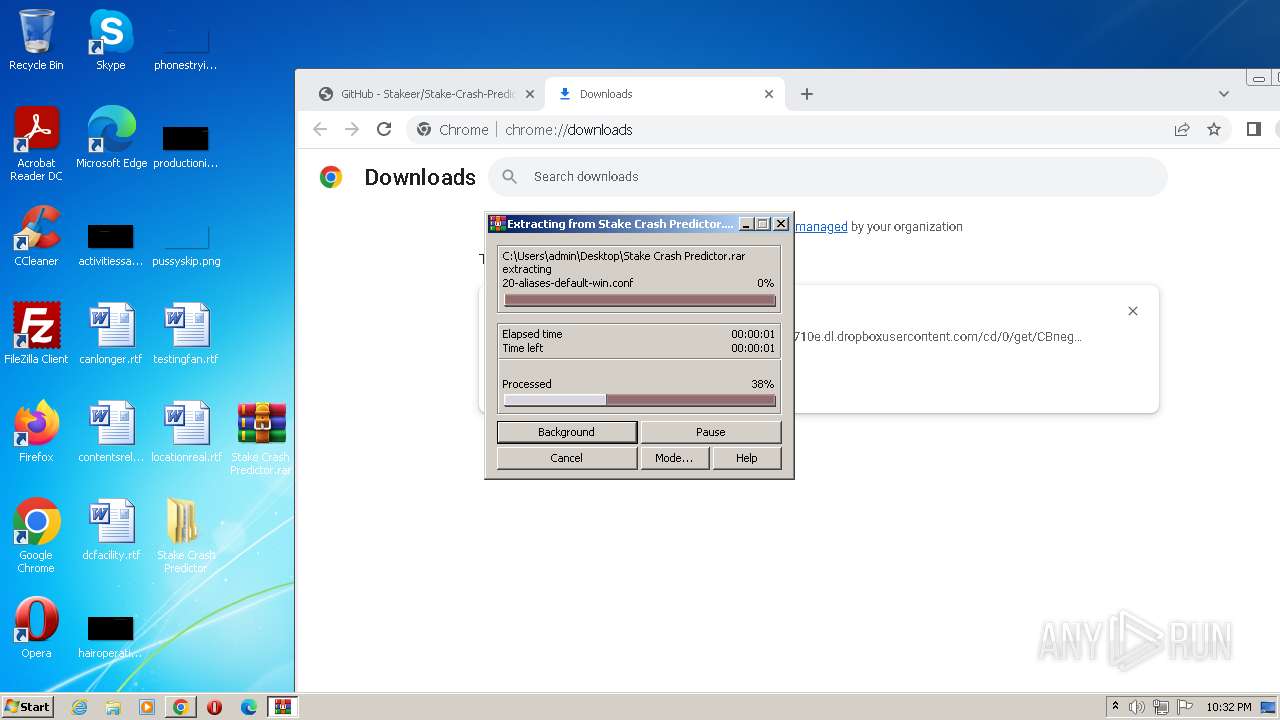This screenshot has width=1280, height=720.
Task: Select Stake Crash Predictor.rar archive icon
Action: click(261, 438)
